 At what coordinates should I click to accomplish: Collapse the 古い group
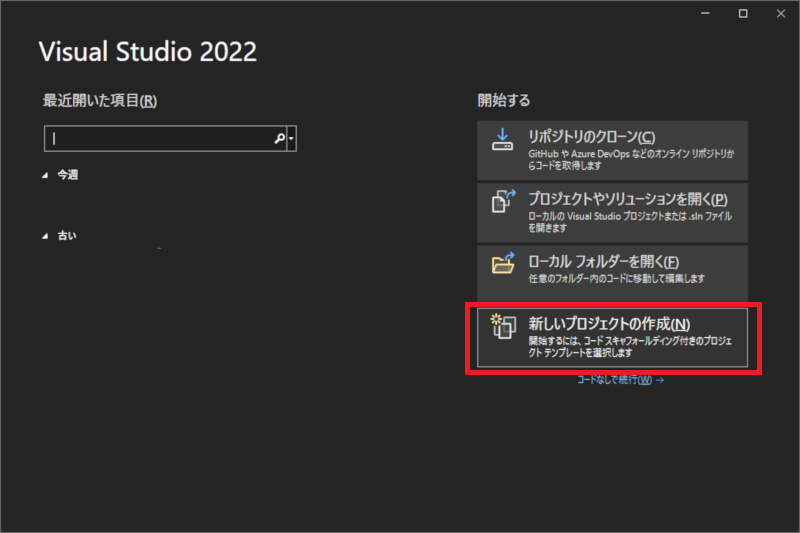(45, 236)
